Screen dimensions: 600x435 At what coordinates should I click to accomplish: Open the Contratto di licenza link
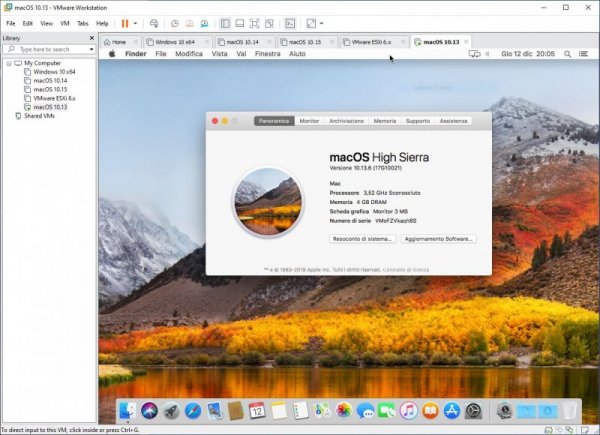click(x=406, y=270)
